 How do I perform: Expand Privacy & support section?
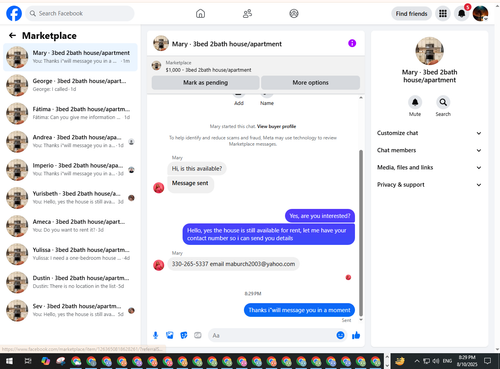point(429,185)
